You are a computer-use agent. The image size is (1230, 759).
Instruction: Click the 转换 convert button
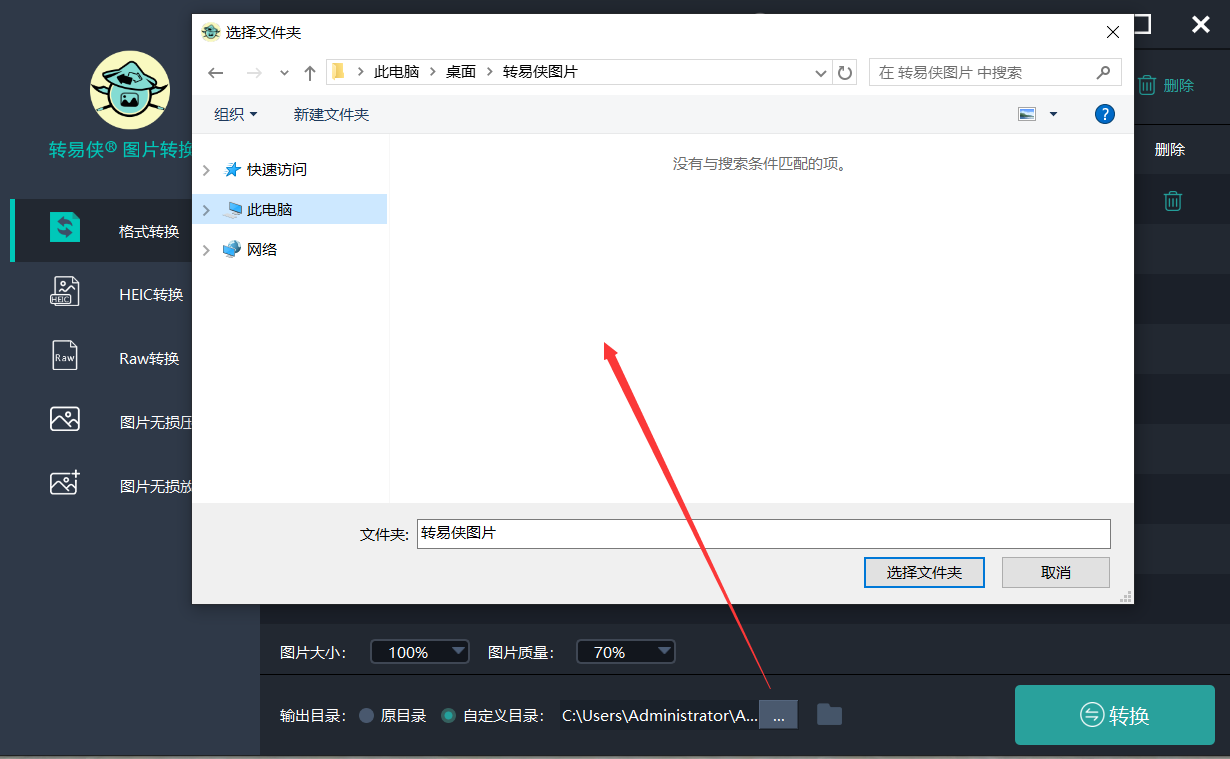coord(1115,715)
